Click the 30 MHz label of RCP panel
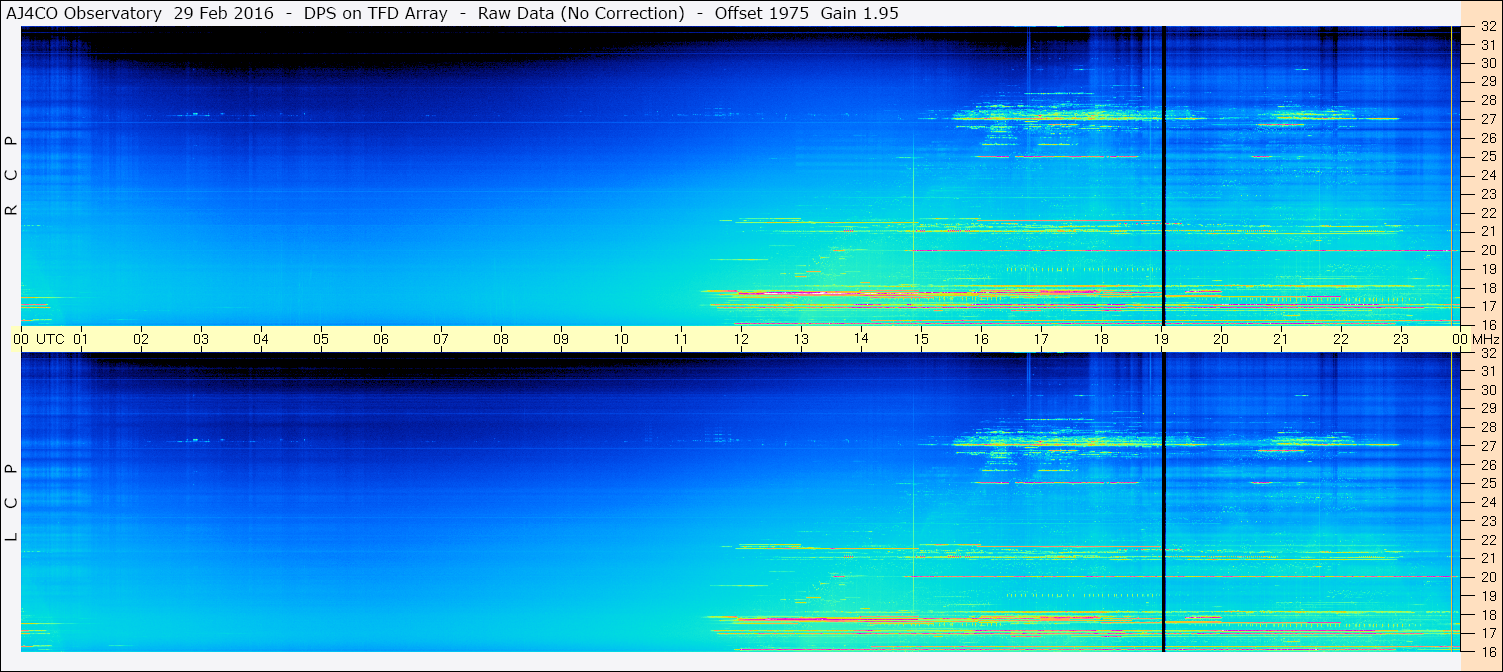 [1488, 63]
